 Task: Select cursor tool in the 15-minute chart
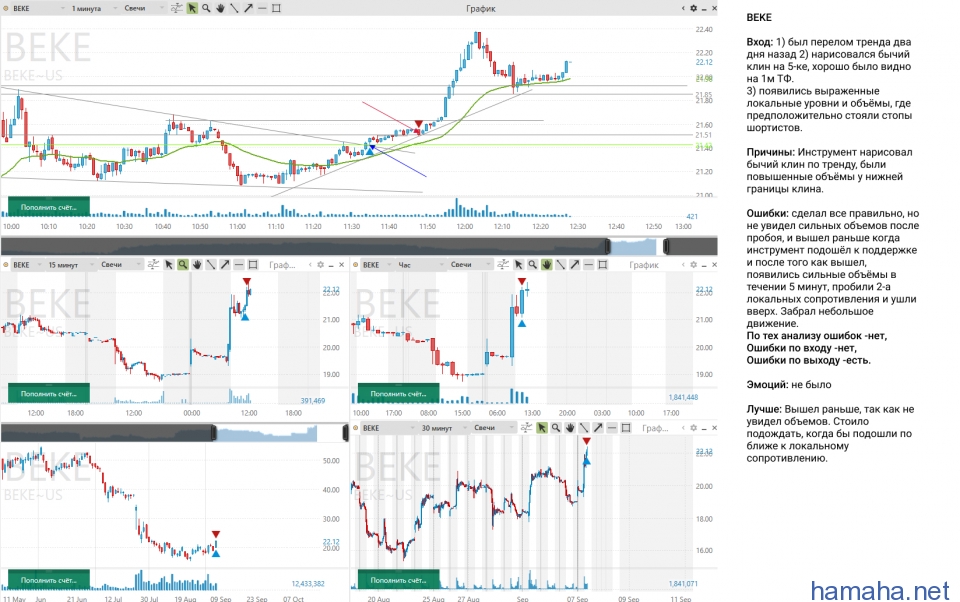tap(168, 265)
